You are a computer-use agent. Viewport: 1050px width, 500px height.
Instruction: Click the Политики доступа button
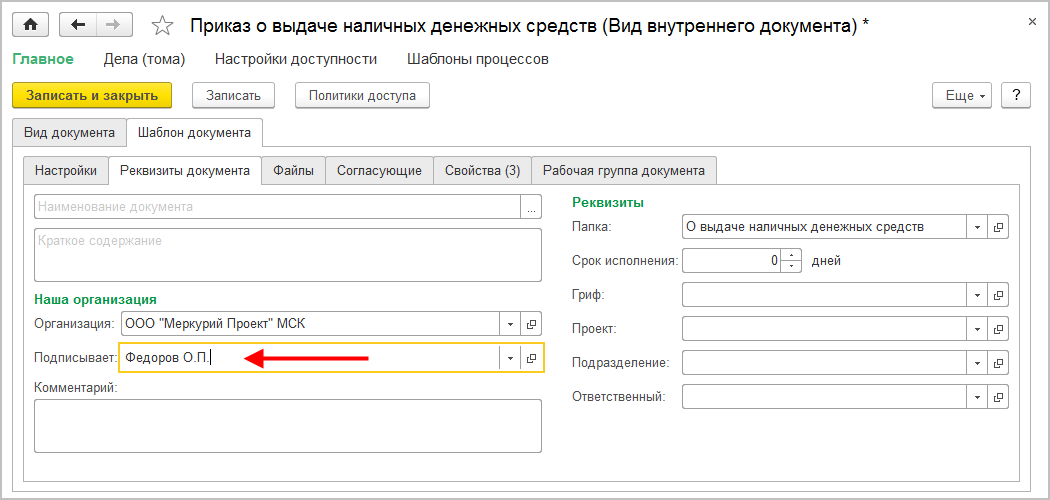click(x=362, y=95)
